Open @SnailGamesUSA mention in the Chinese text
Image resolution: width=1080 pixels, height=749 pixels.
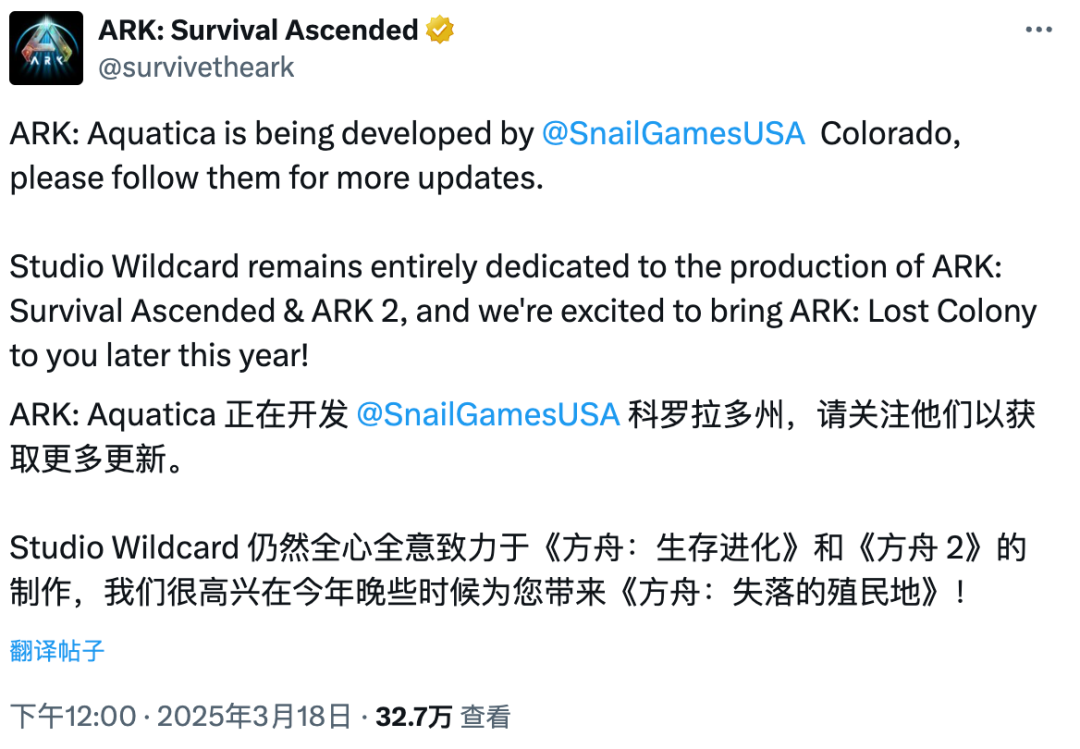488,415
